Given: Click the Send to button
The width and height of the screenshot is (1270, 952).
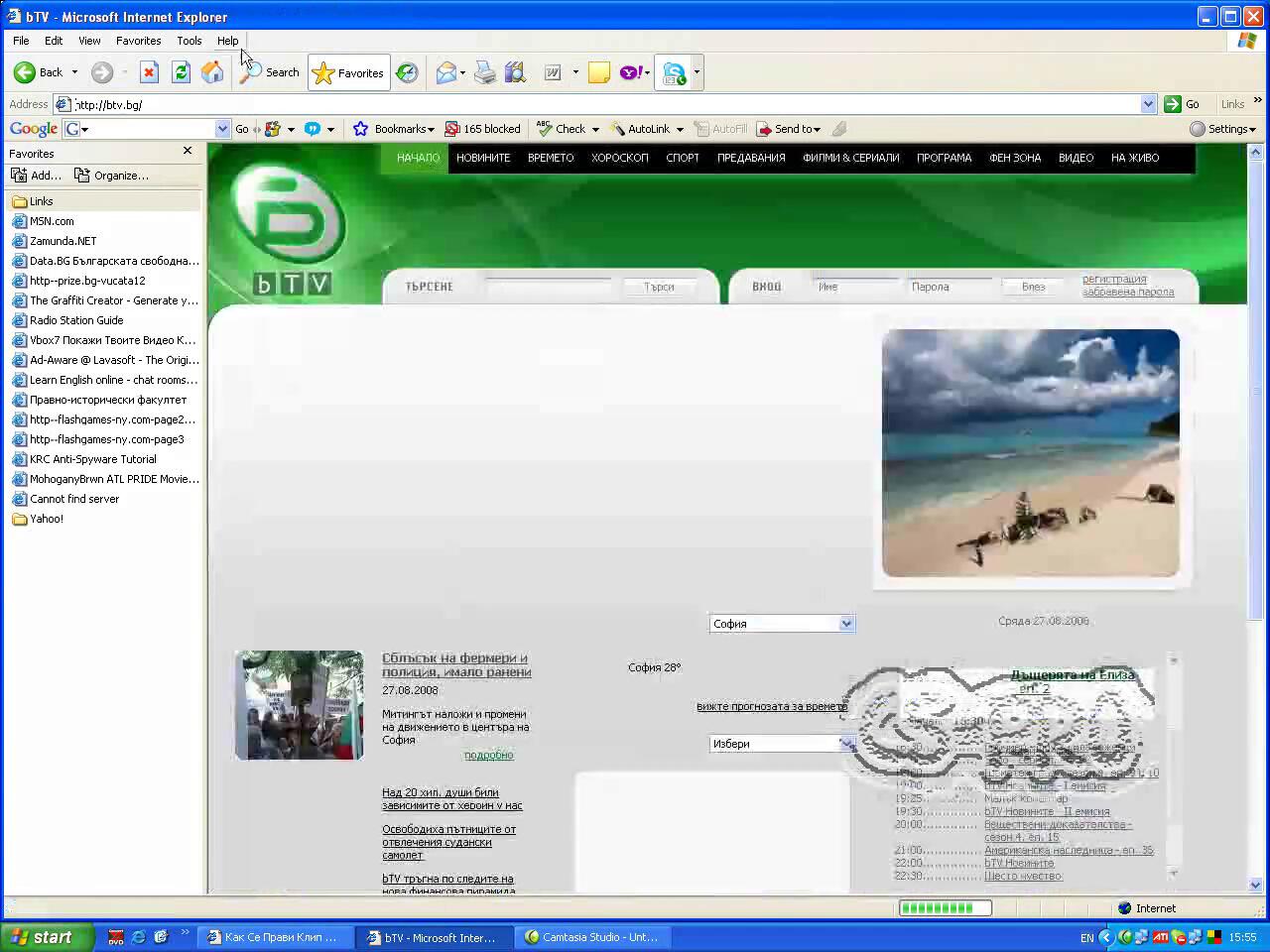Looking at the screenshot, I should coord(789,129).
